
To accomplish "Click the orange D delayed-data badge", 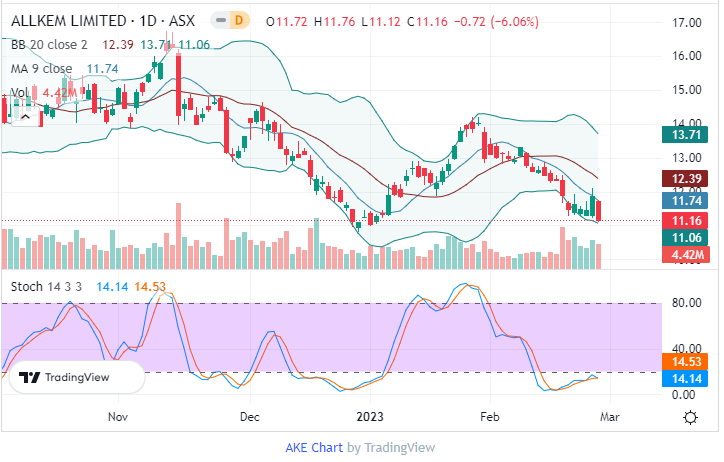I will click(238, 19).
